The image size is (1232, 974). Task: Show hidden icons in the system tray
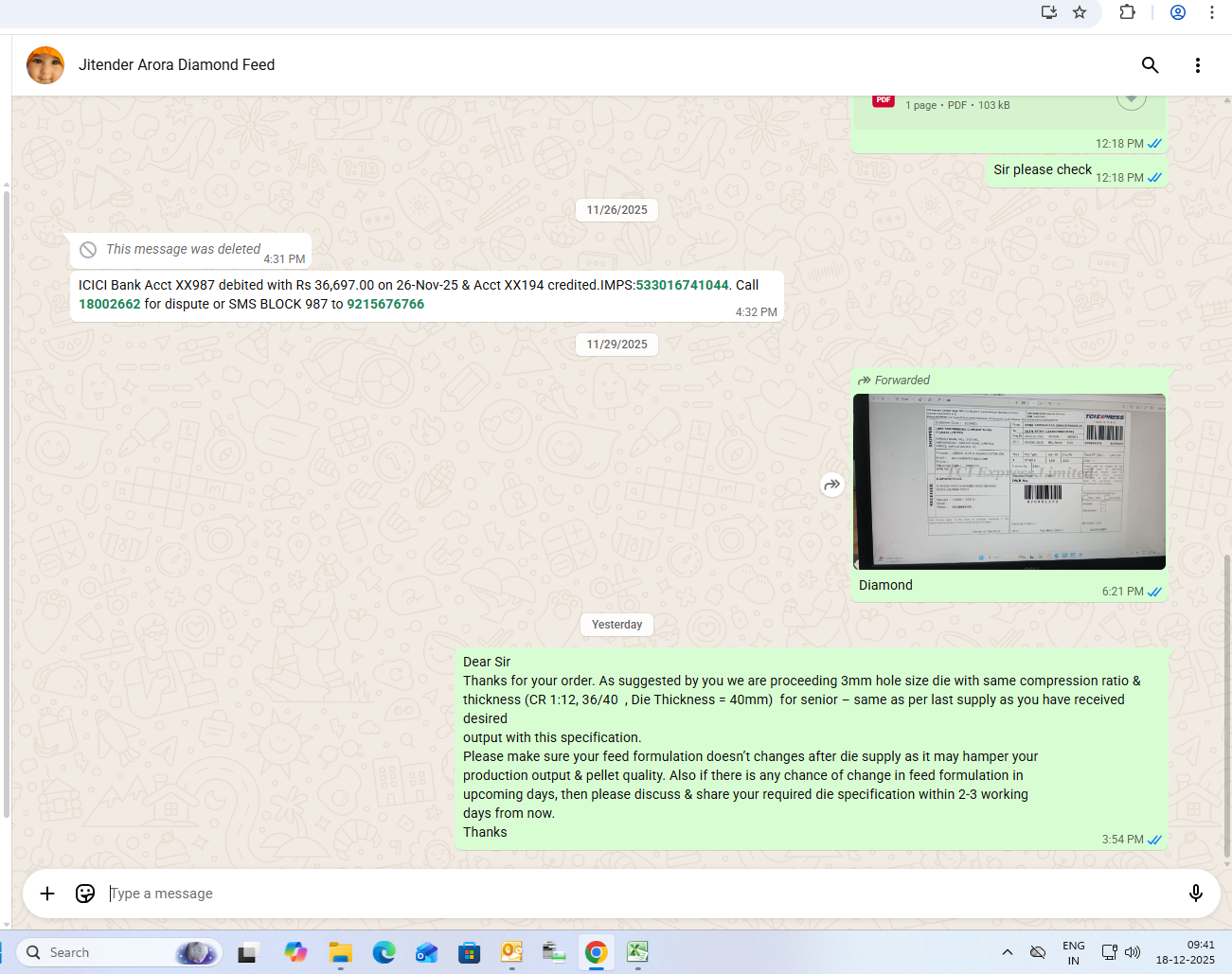[1008, 952]
